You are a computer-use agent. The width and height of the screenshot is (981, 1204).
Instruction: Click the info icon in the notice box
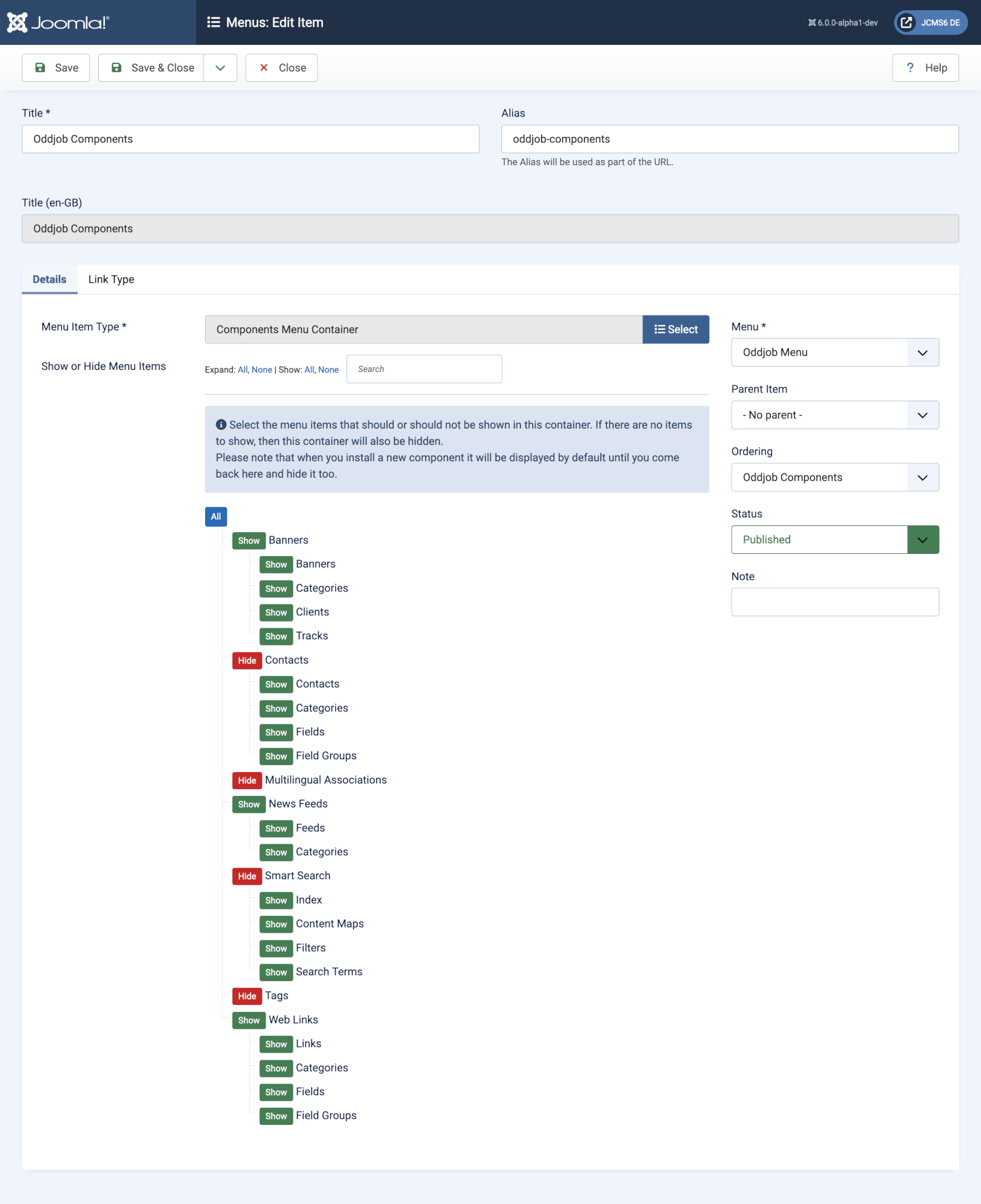[221, 425]
